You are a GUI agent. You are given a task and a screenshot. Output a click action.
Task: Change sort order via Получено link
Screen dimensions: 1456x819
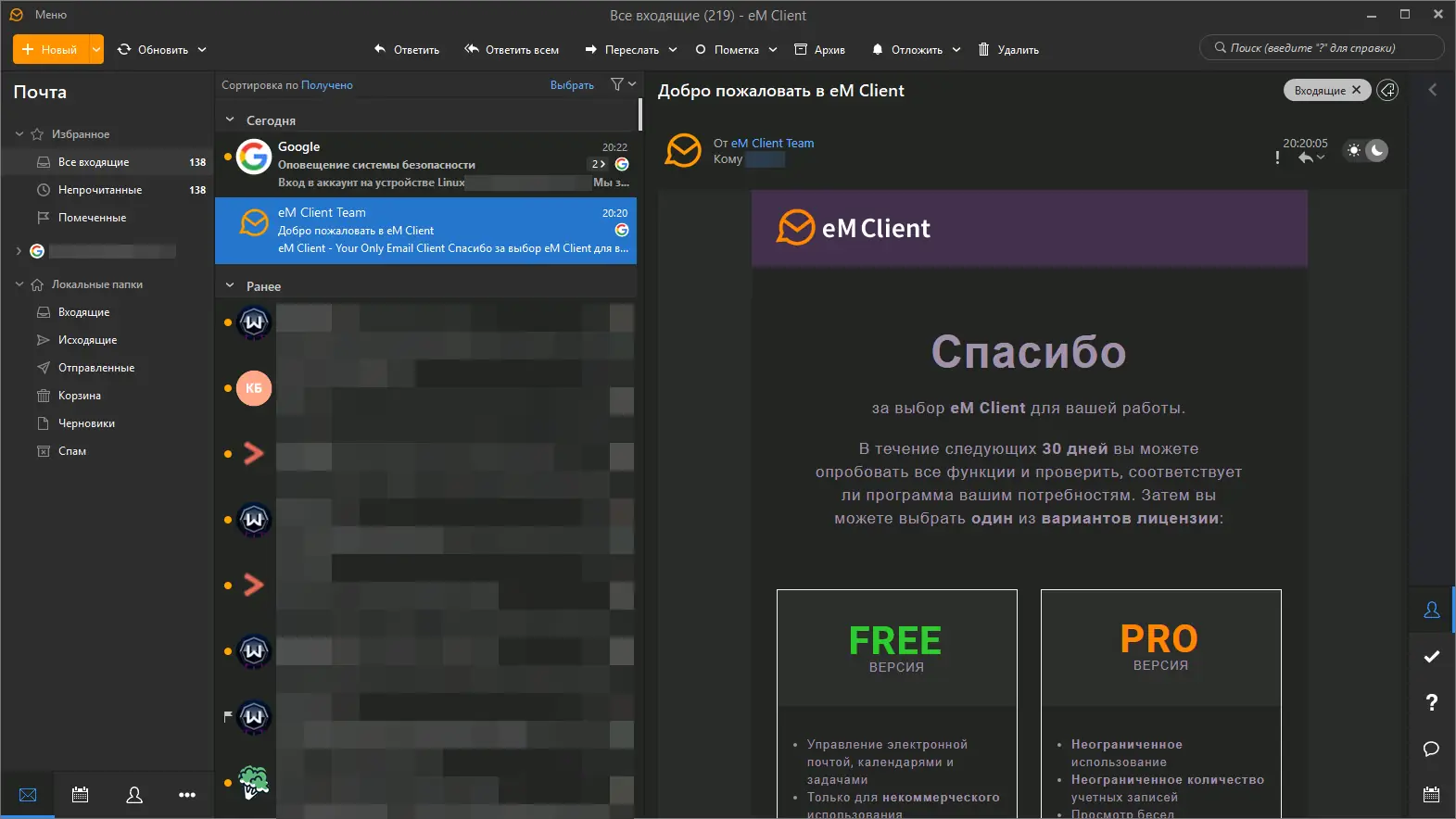pos(327,85)
